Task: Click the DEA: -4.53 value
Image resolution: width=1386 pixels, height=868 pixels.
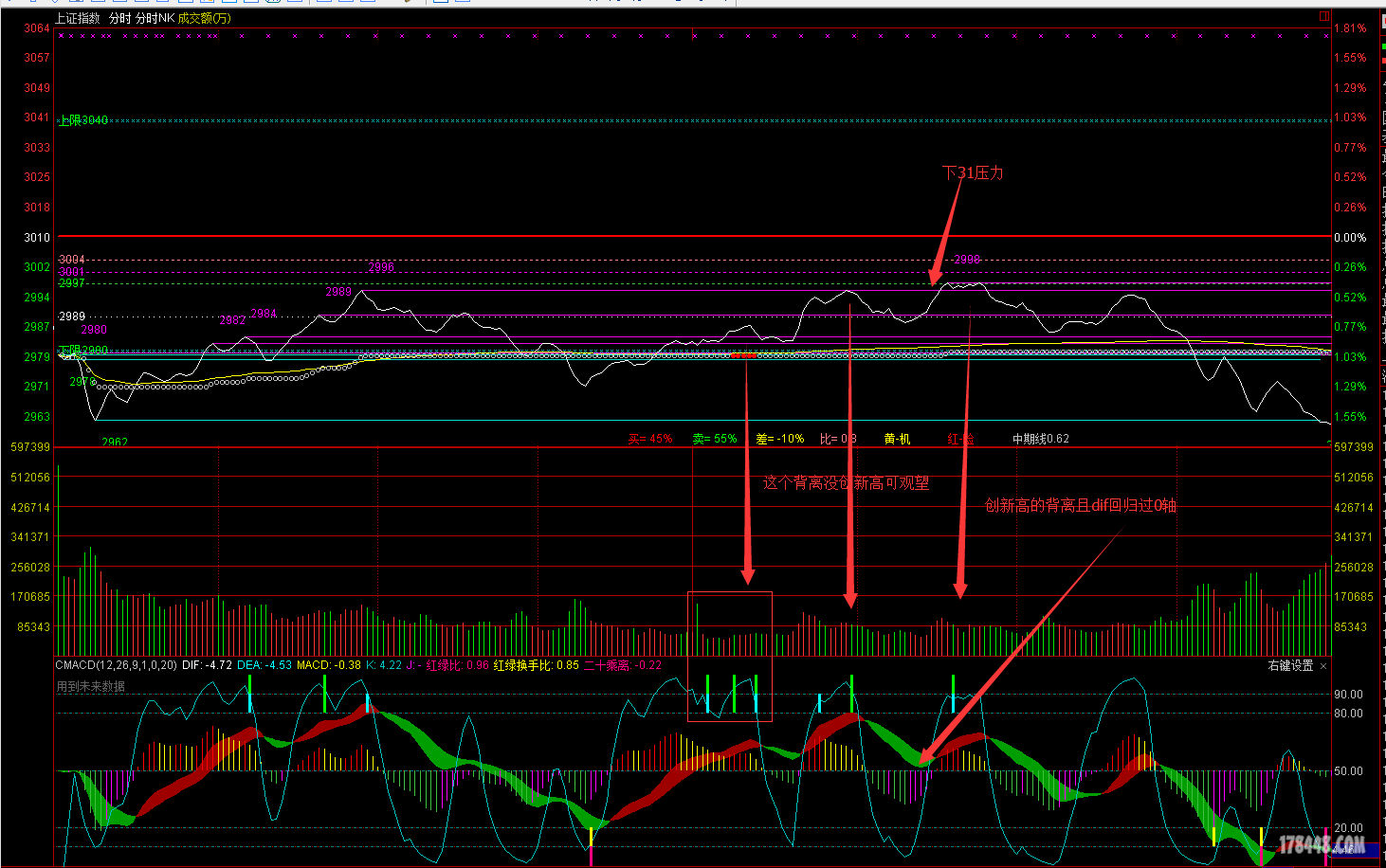Action: pyautogui.click(x=264, y=665)
